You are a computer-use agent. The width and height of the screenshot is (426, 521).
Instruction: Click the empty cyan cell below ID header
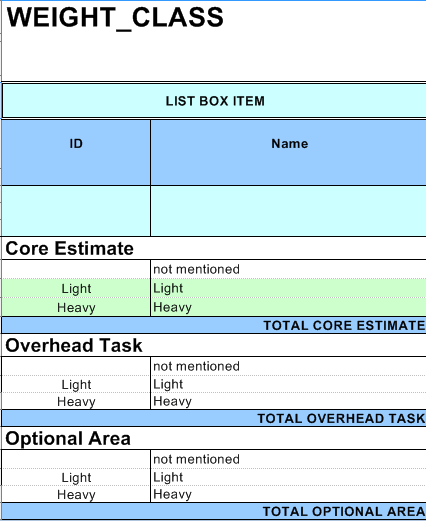point(76,211)
